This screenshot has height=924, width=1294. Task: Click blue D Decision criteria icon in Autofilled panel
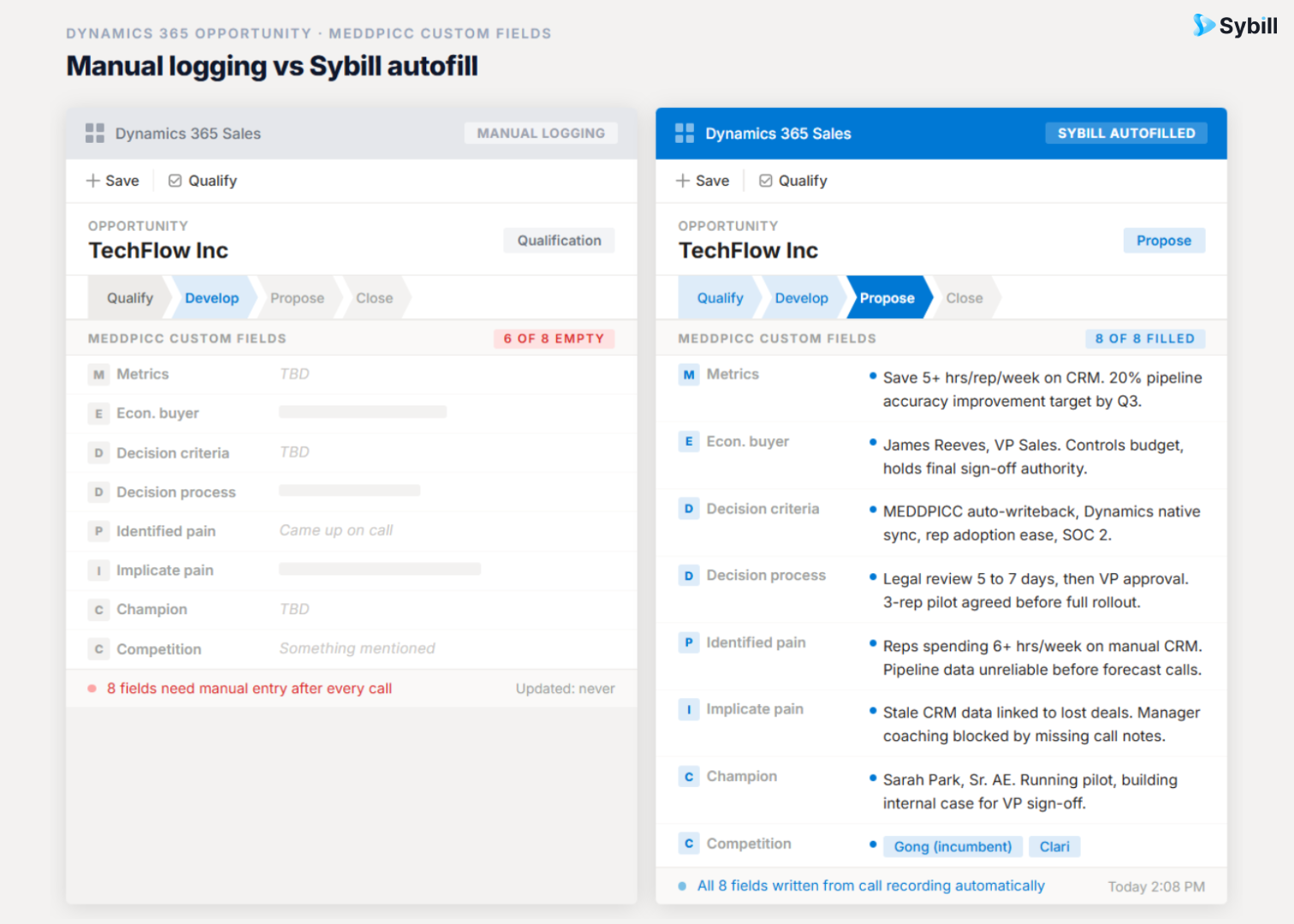click(689, 509)
